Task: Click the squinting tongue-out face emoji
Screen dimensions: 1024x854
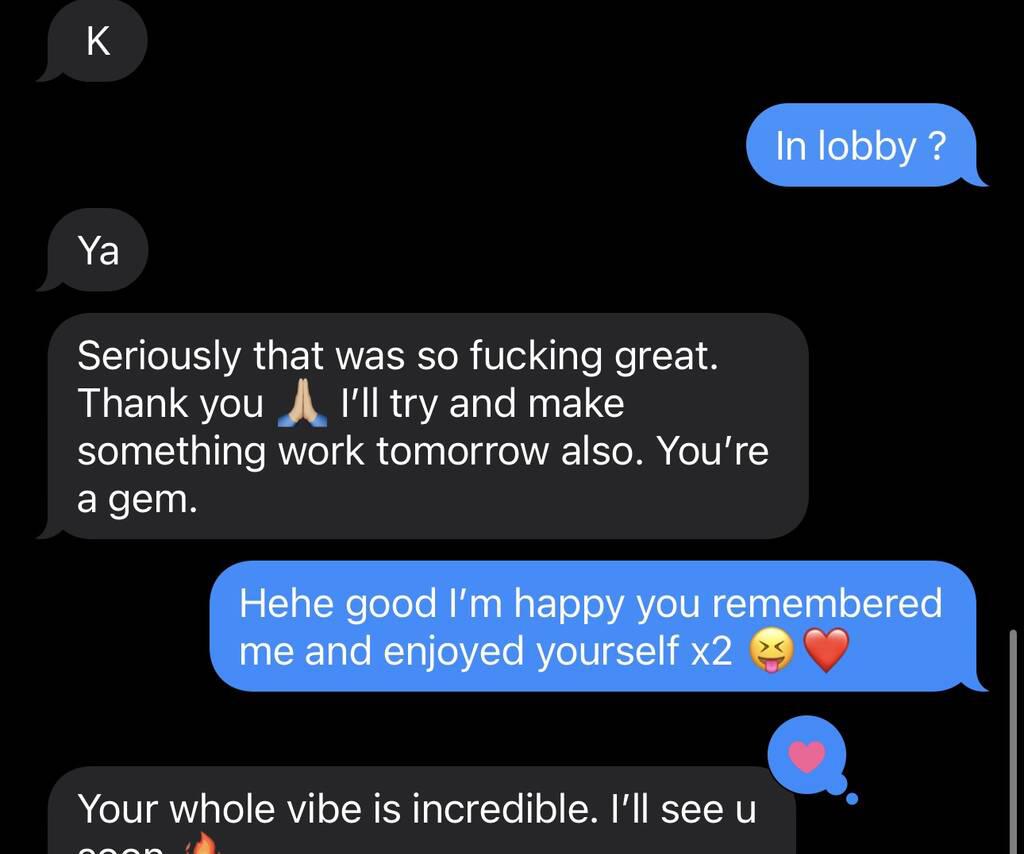Action: coord(771,651)
